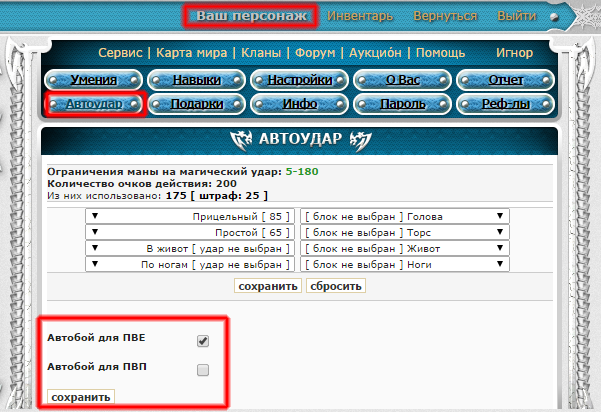Open the Реф-лы tab
The height and width of the screenshot is (412, 601).
(506, 103)
